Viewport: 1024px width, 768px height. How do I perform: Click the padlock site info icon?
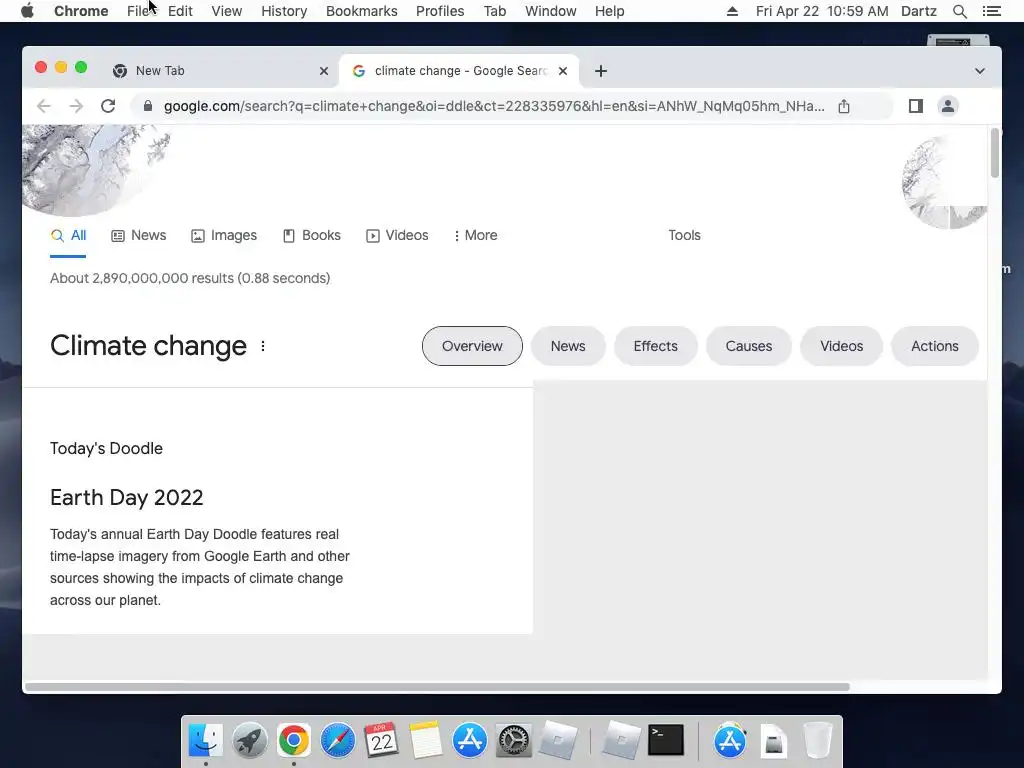pyautogui.click(x=148, y=106)
